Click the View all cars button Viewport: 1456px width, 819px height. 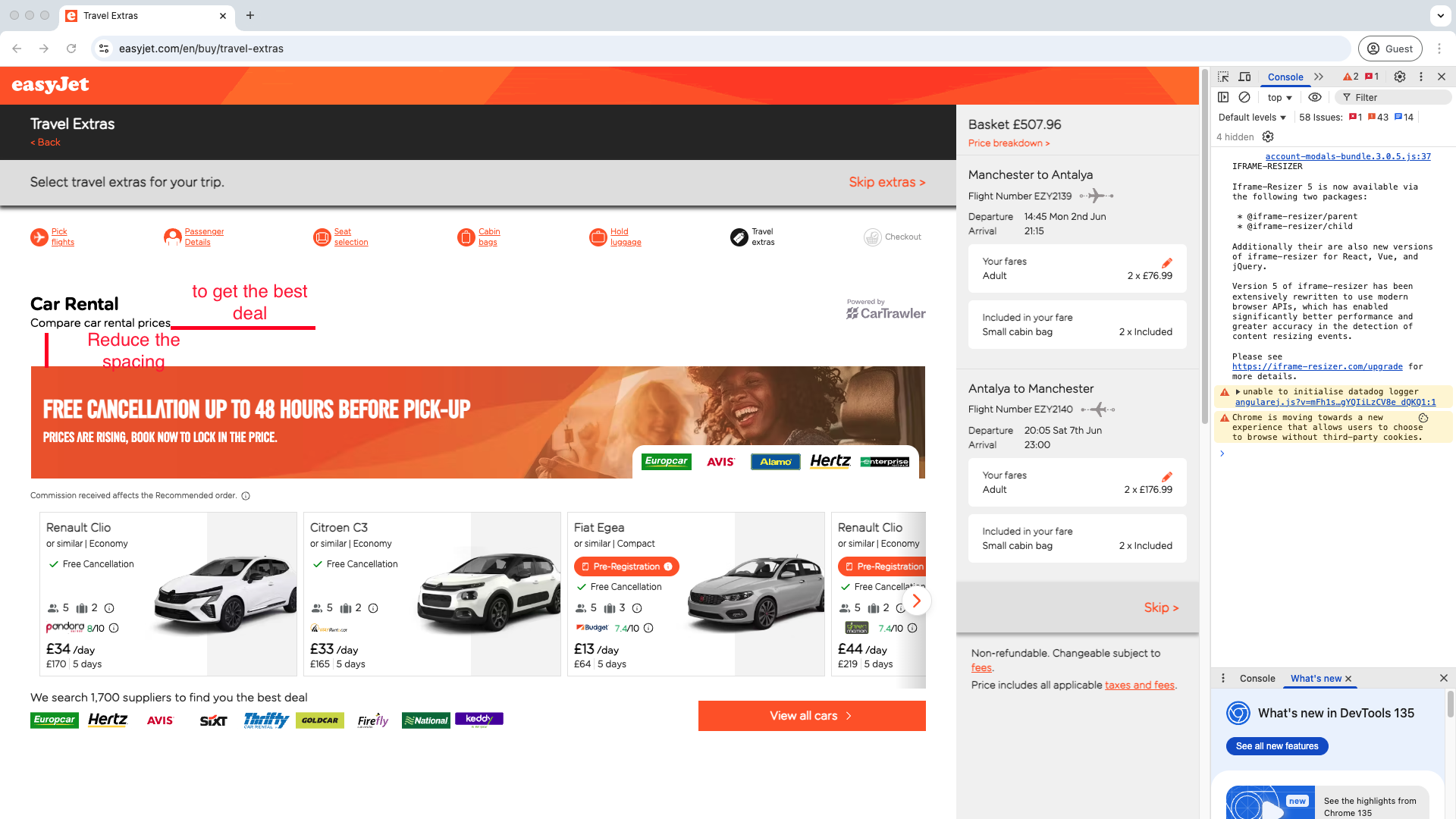point(811,716)
